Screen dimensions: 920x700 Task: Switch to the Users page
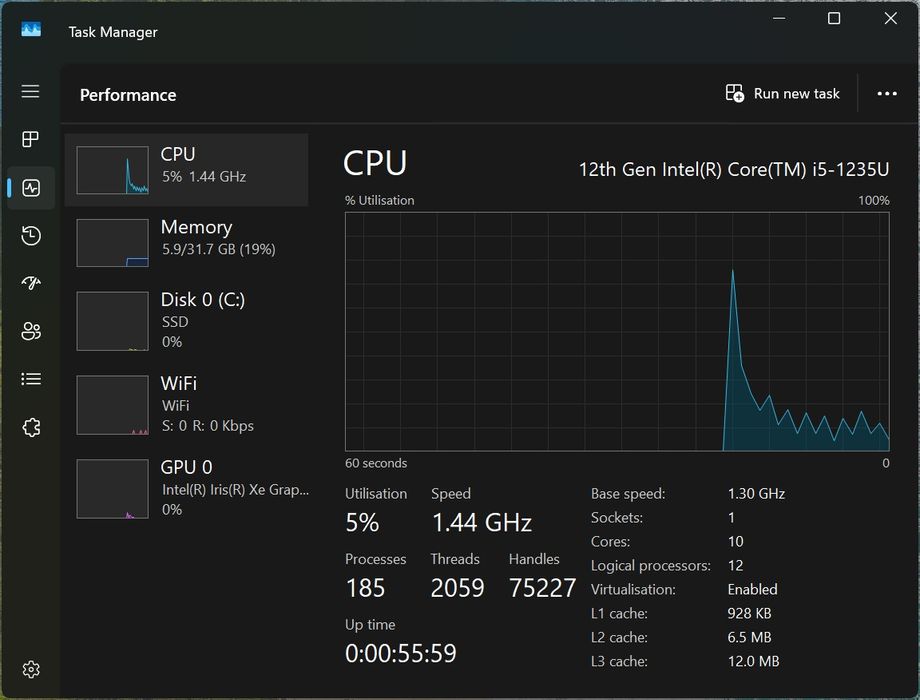31,332
